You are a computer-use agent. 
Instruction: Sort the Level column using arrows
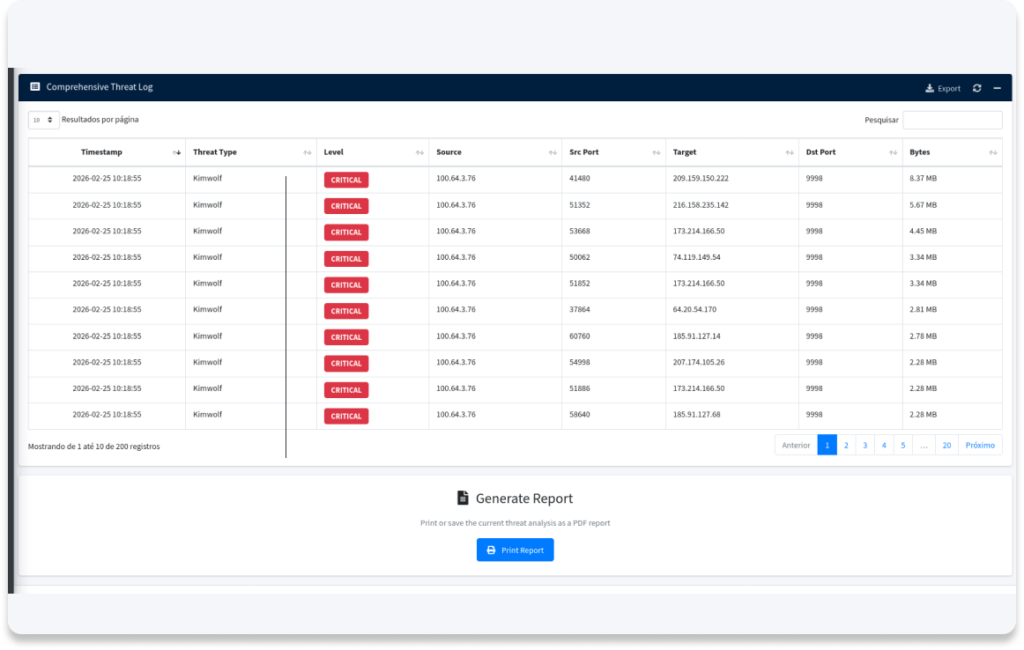(x=420, y=153)
